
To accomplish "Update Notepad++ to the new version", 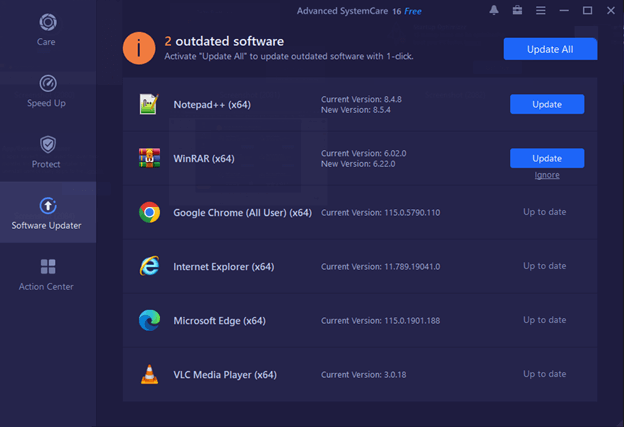I will (546, 105).
